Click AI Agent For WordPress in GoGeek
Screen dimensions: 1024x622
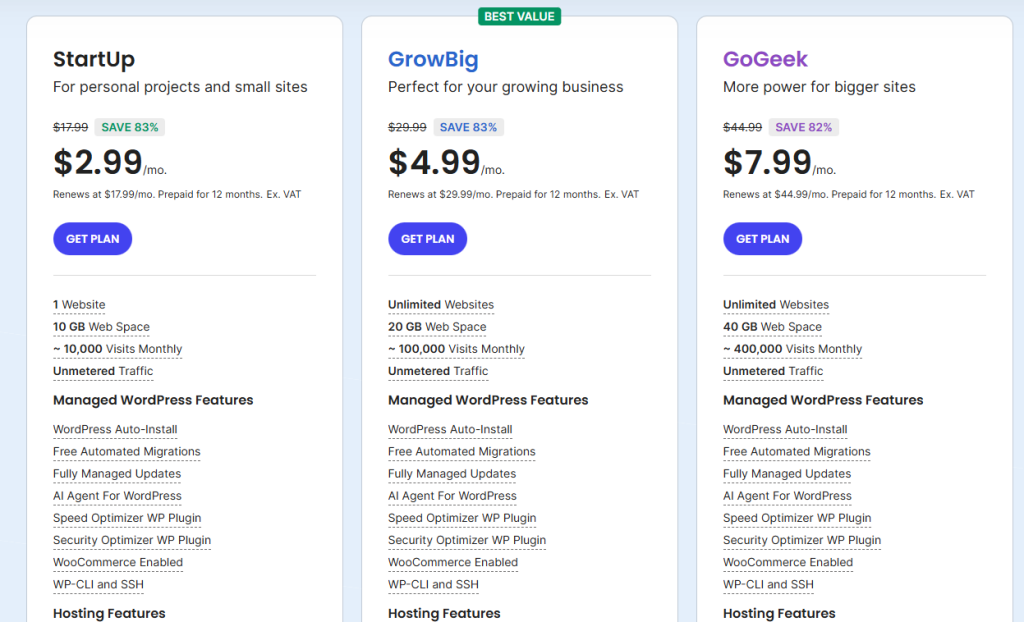(787, 496)
